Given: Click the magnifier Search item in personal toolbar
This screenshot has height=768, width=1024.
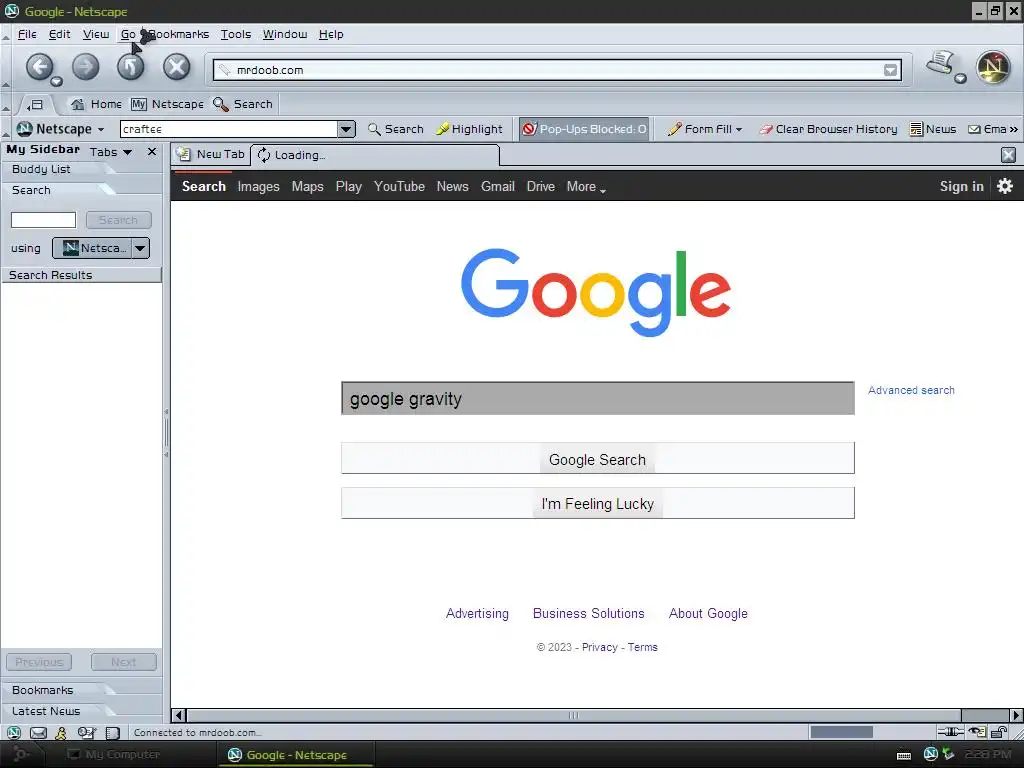Looking at the screenshot, I should tap(243, 104).
